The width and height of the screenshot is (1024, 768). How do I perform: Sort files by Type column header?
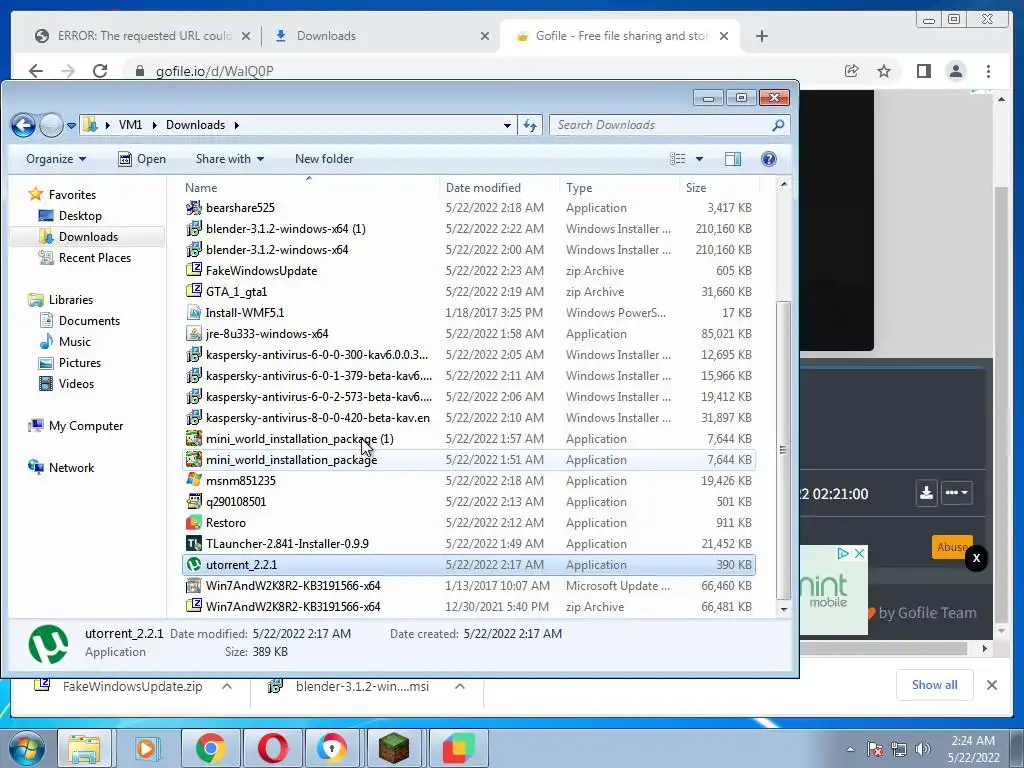pyautogui.click(x=619, y=187)
